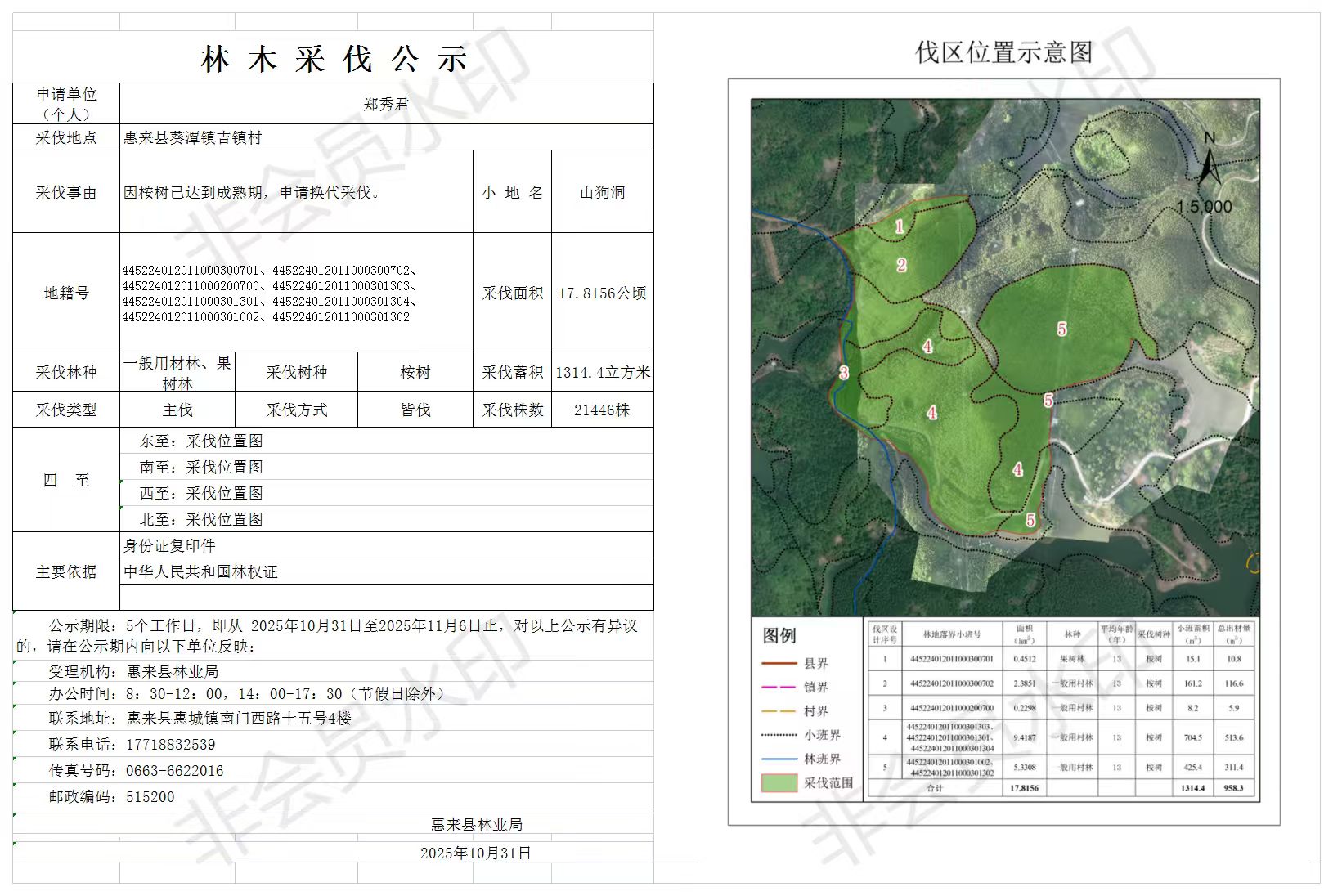Click the green 采伐范围 legend swatch

(x=779, y=782)
